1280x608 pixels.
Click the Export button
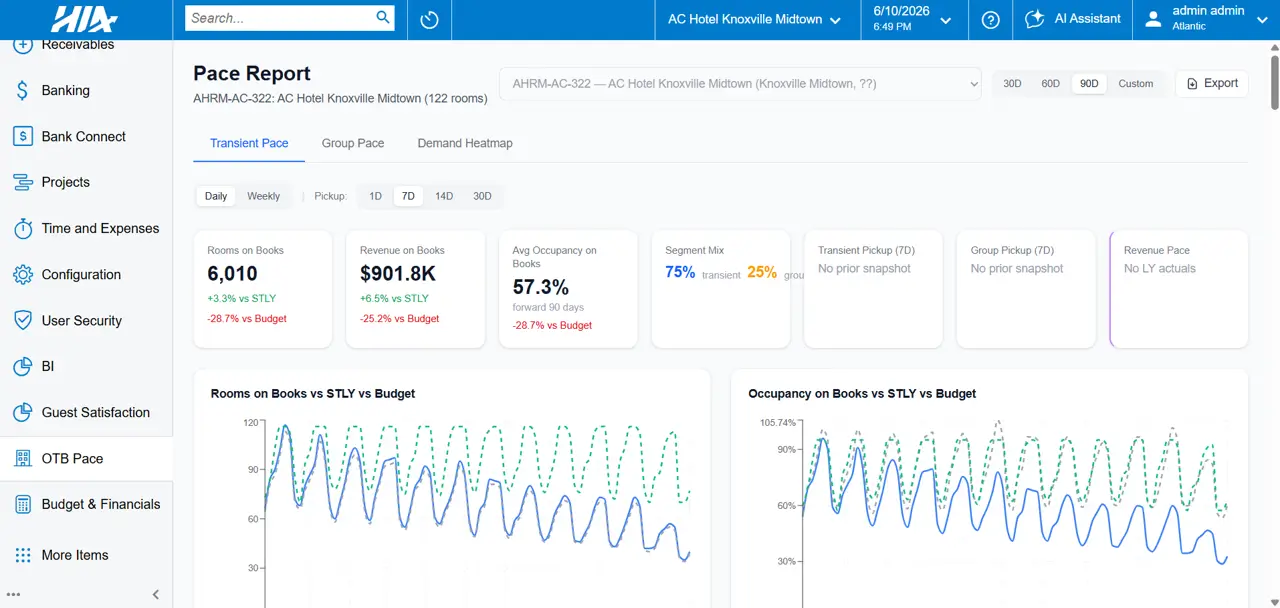[1212, 84]
